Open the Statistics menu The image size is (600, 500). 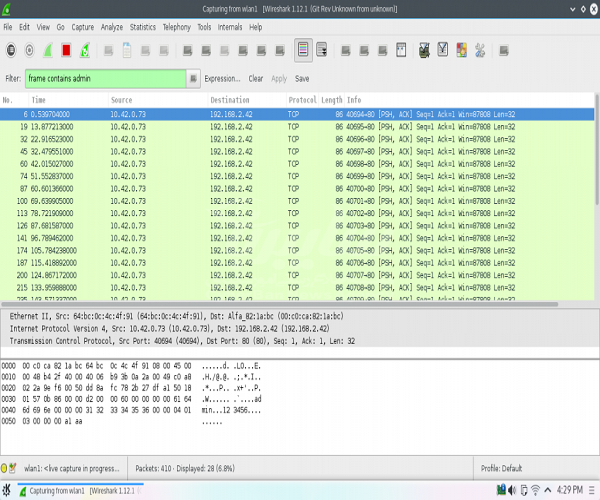(143, 27)
